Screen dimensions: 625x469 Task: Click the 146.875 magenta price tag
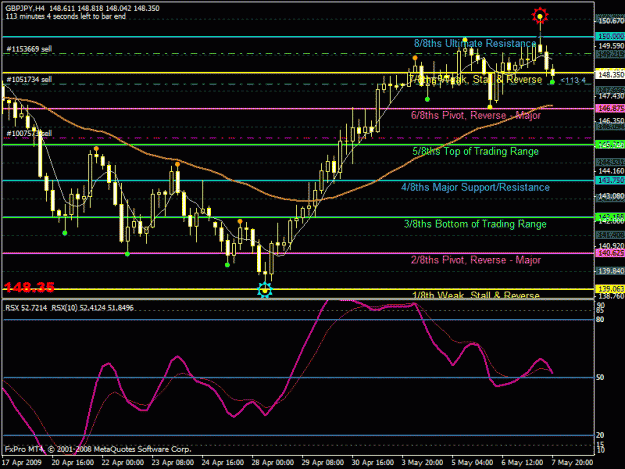tap(610, 108)
